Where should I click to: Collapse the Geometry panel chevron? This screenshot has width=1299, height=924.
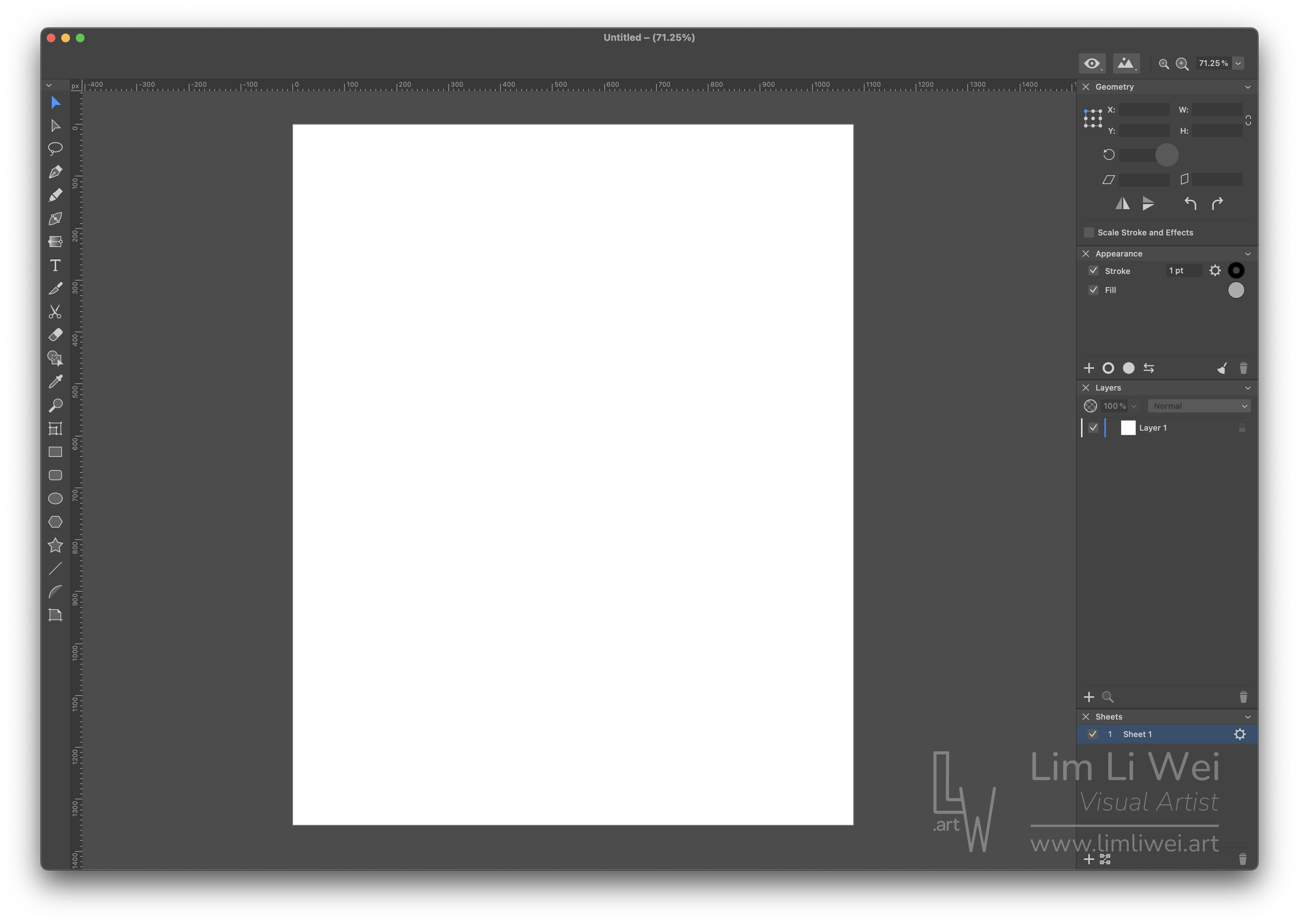point(1248,87)
